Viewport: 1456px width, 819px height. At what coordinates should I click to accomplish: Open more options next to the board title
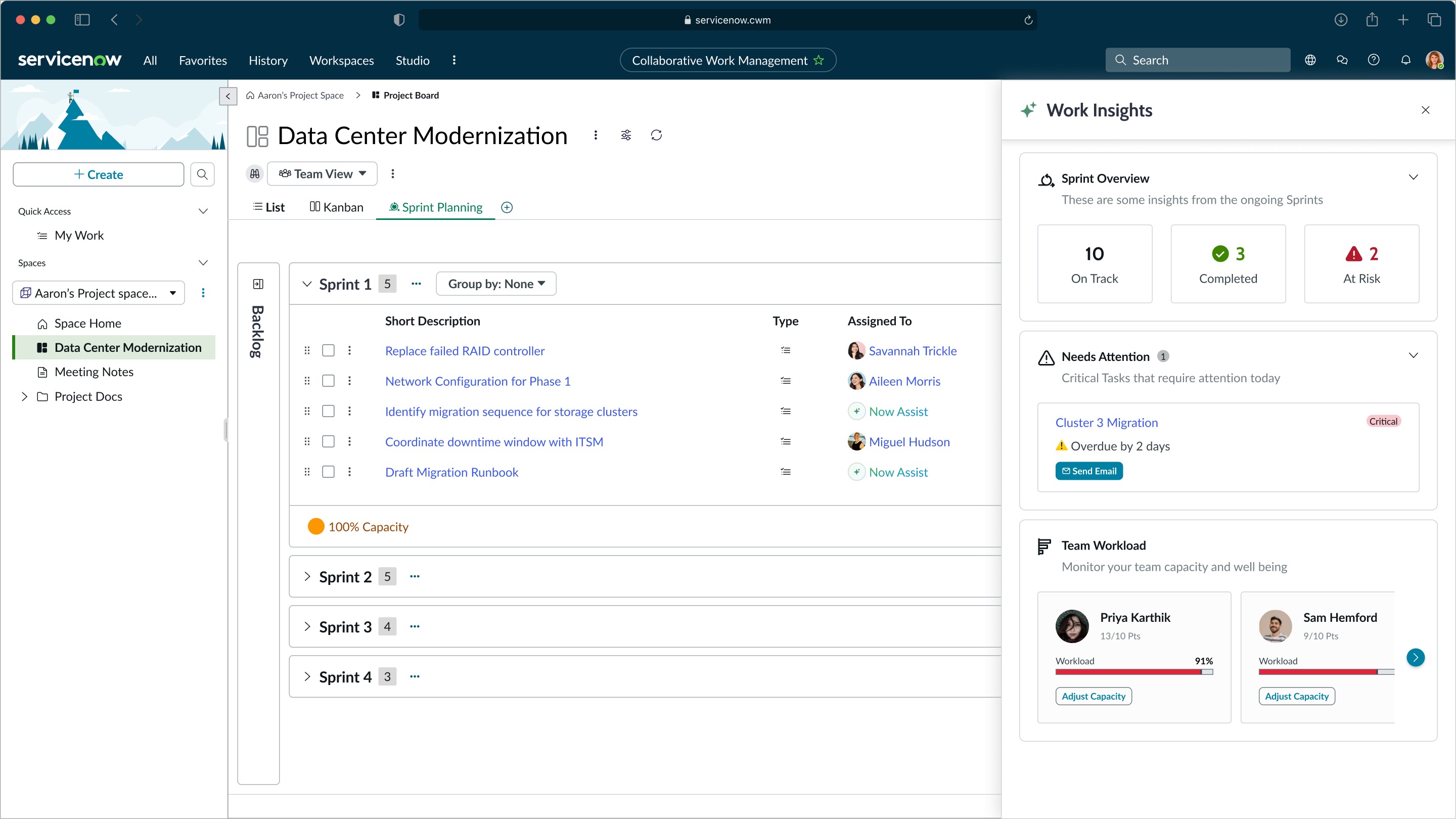coord(595,135)
